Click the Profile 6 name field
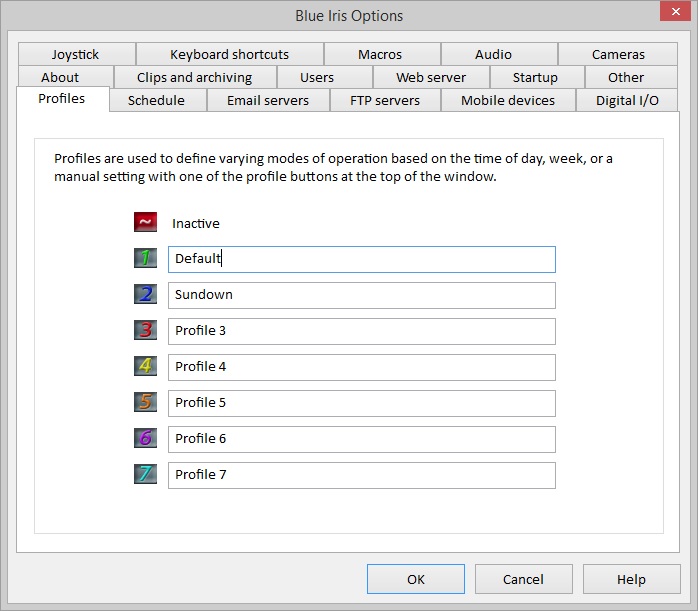The image size is (698, 611). click(361, 439)
